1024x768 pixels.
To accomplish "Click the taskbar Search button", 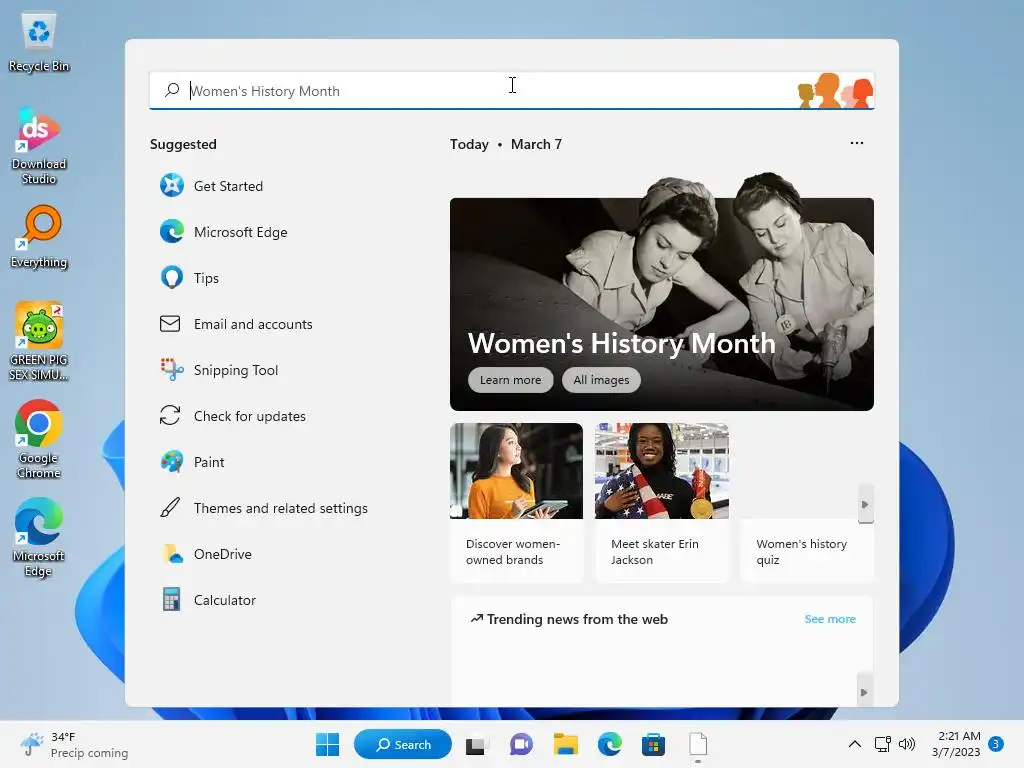I will [x=403, y=744].
